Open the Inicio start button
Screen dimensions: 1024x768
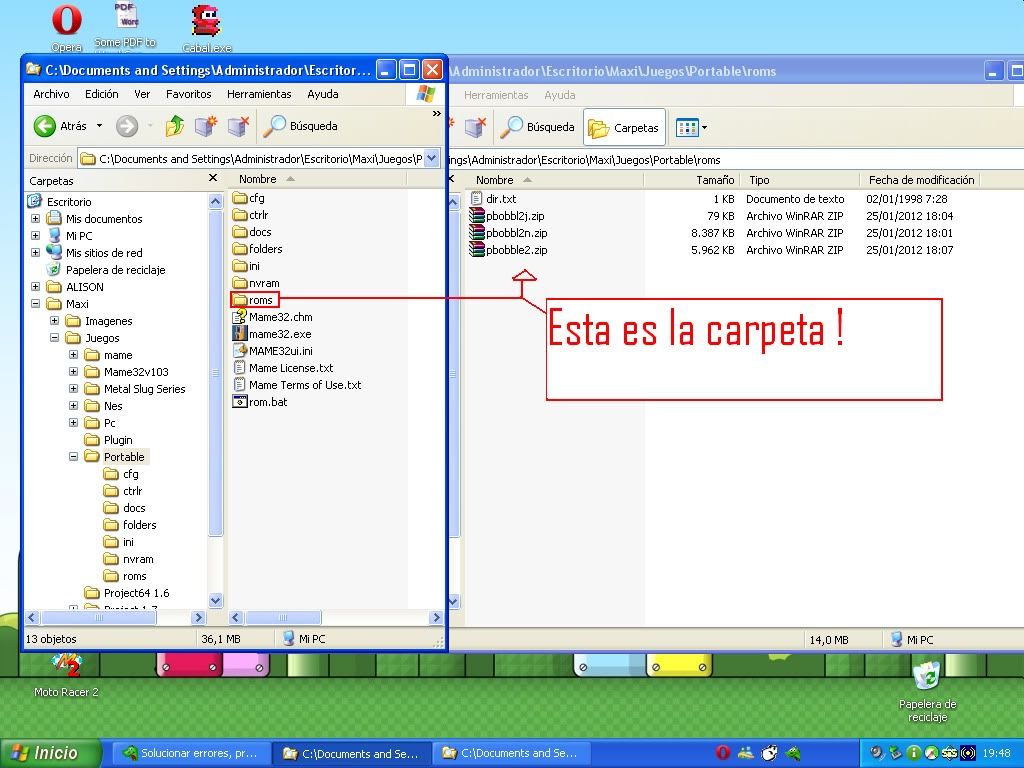pyautogui.click(x=51, y=753)
